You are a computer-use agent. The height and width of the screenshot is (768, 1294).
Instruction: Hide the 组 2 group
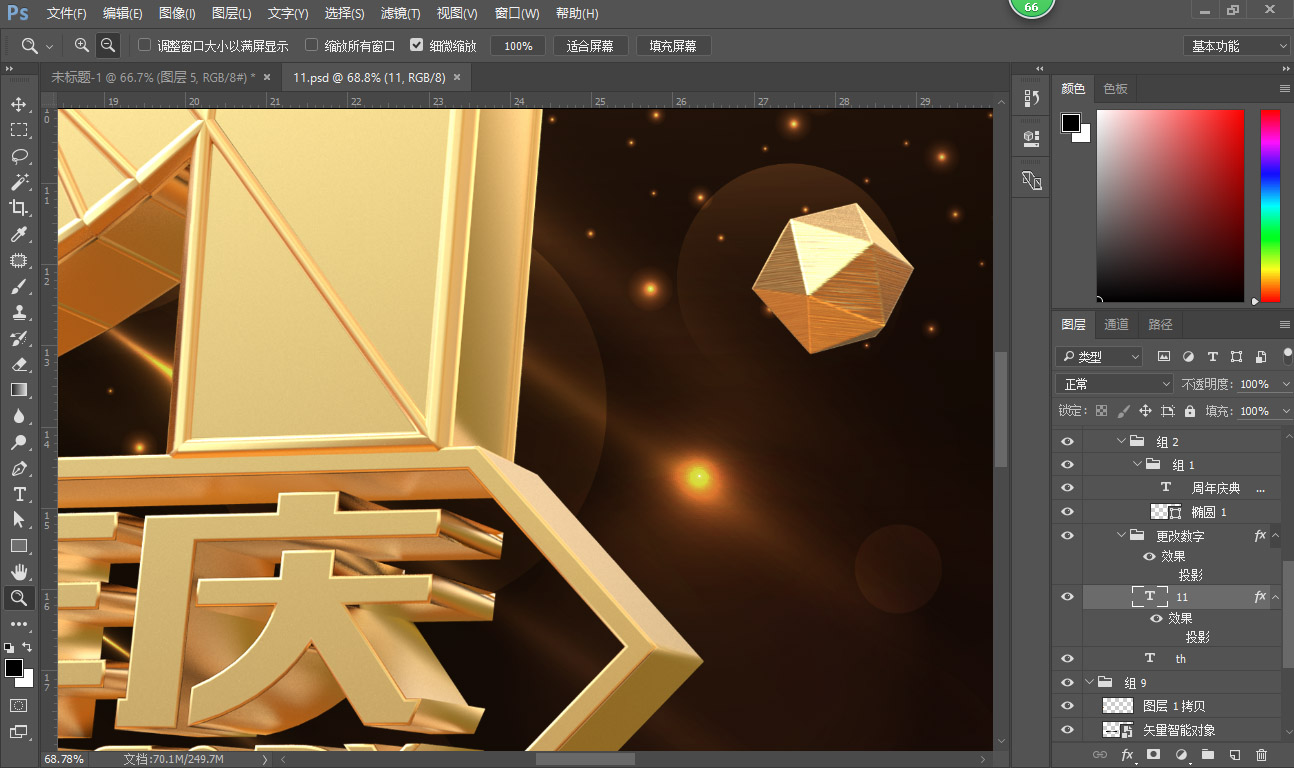(x=1067, y=441)
